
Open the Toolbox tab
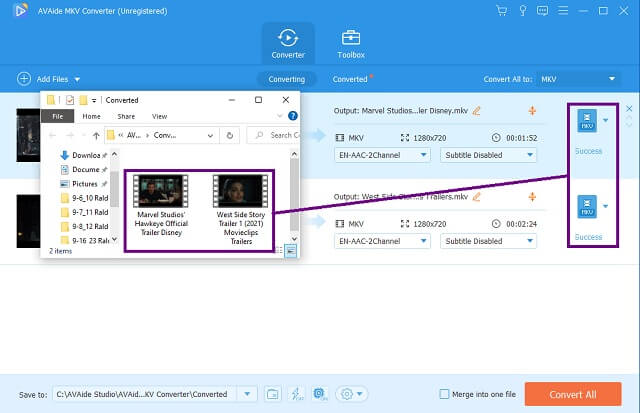pyautogui.click(x=351, y=43)
